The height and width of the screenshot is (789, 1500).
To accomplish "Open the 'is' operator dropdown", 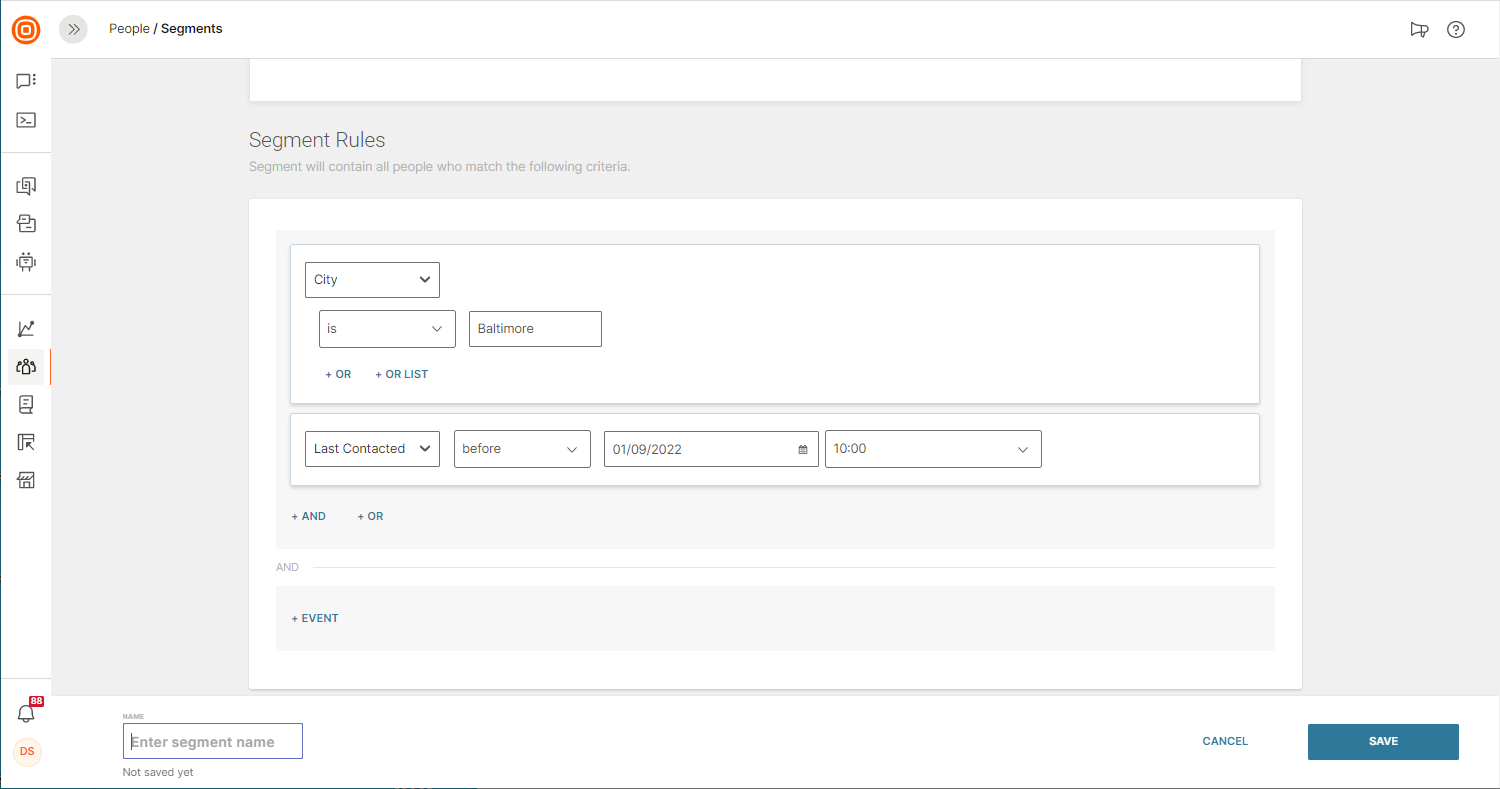I will pos(387,329).
